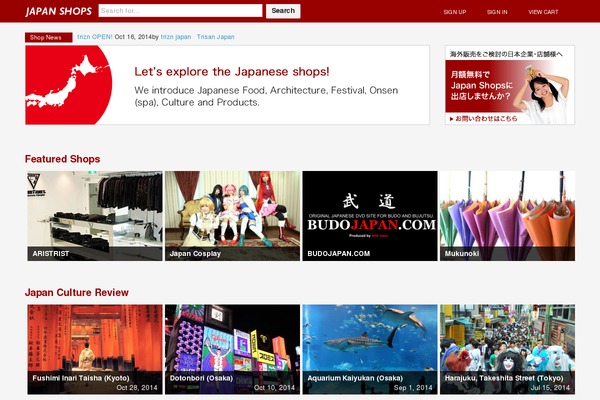Click the Oct 28, 2014 date text
The width and height of the screenshot is (600, 400).
(x=137, y=387)
